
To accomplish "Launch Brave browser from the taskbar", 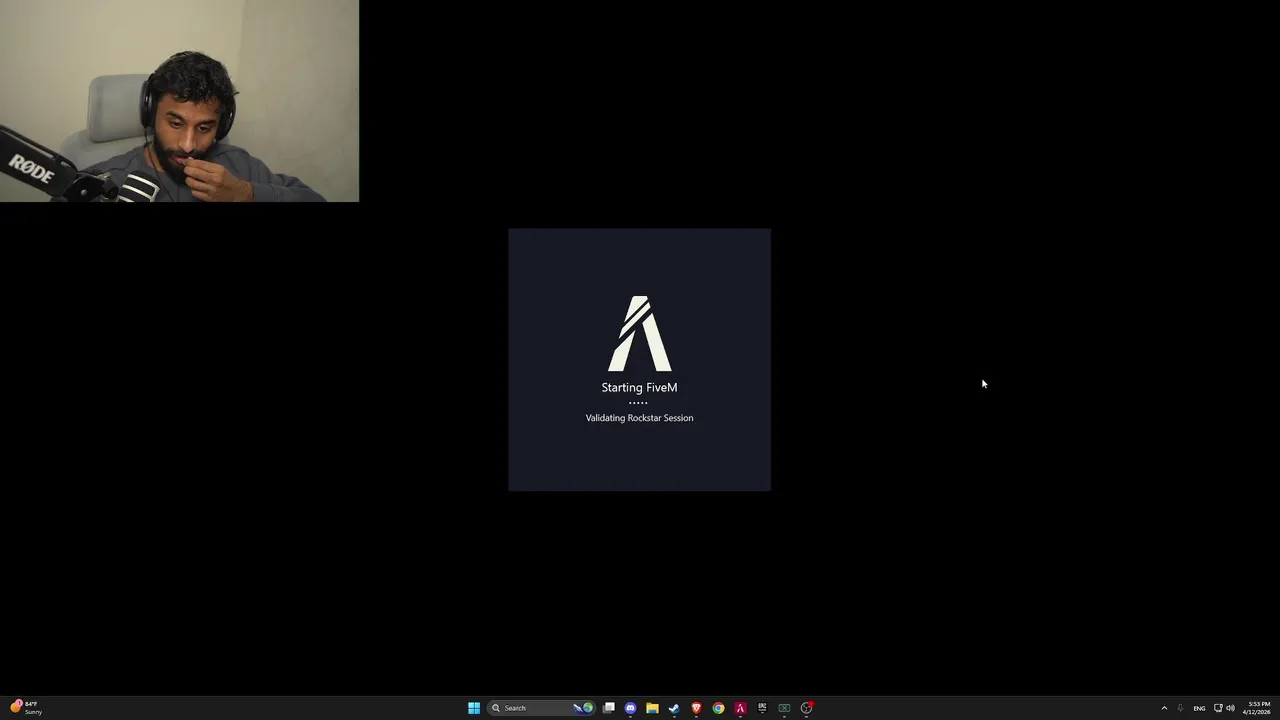I will [696, 708].
